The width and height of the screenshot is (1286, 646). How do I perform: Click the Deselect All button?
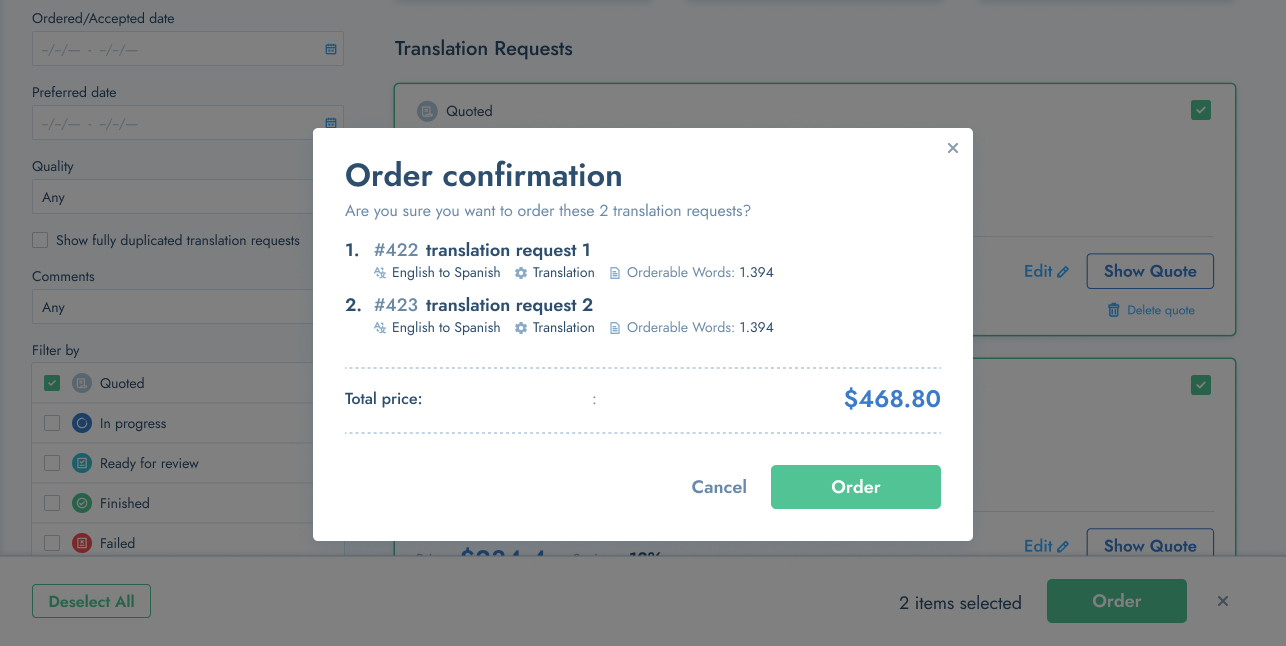[91, 601]
